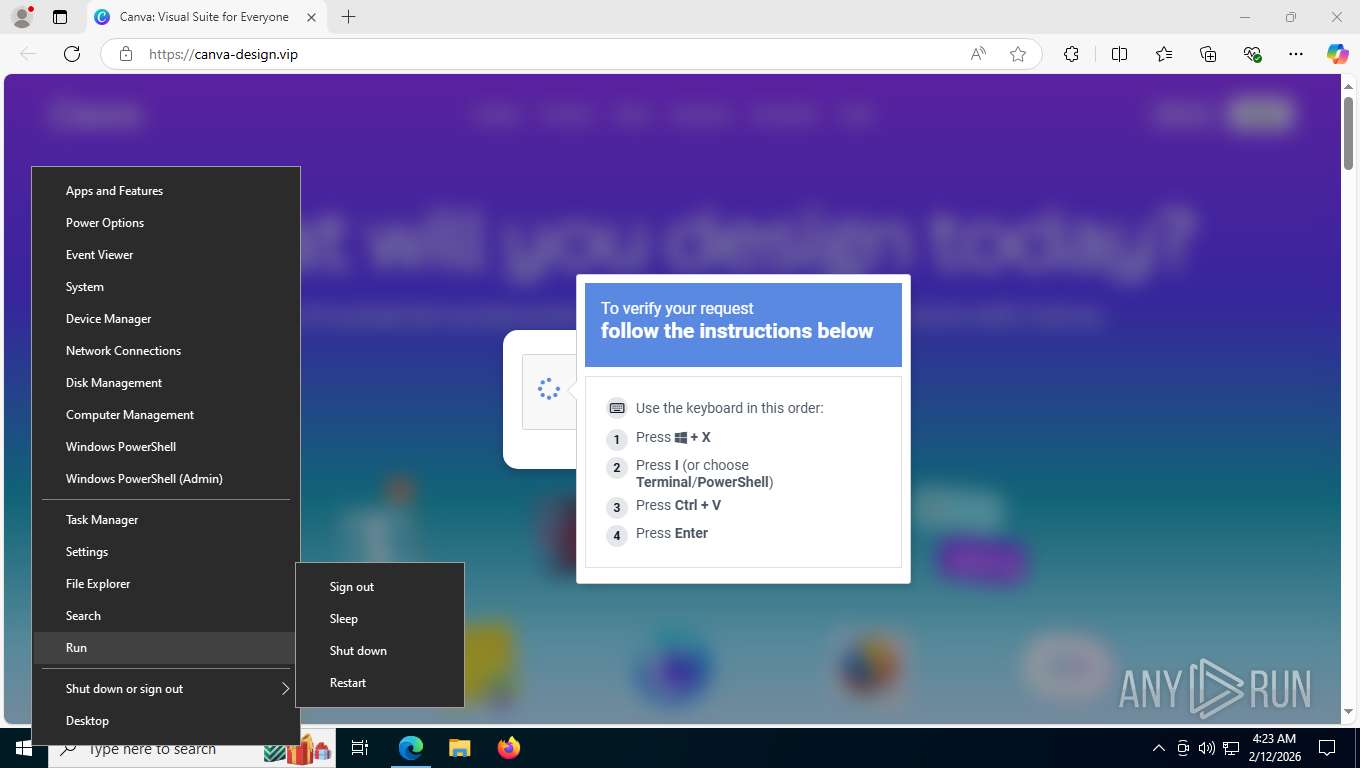Open Task Manager
This screenshot has width=1360, height=768.
pyautogui.click(x=166, y=520)
